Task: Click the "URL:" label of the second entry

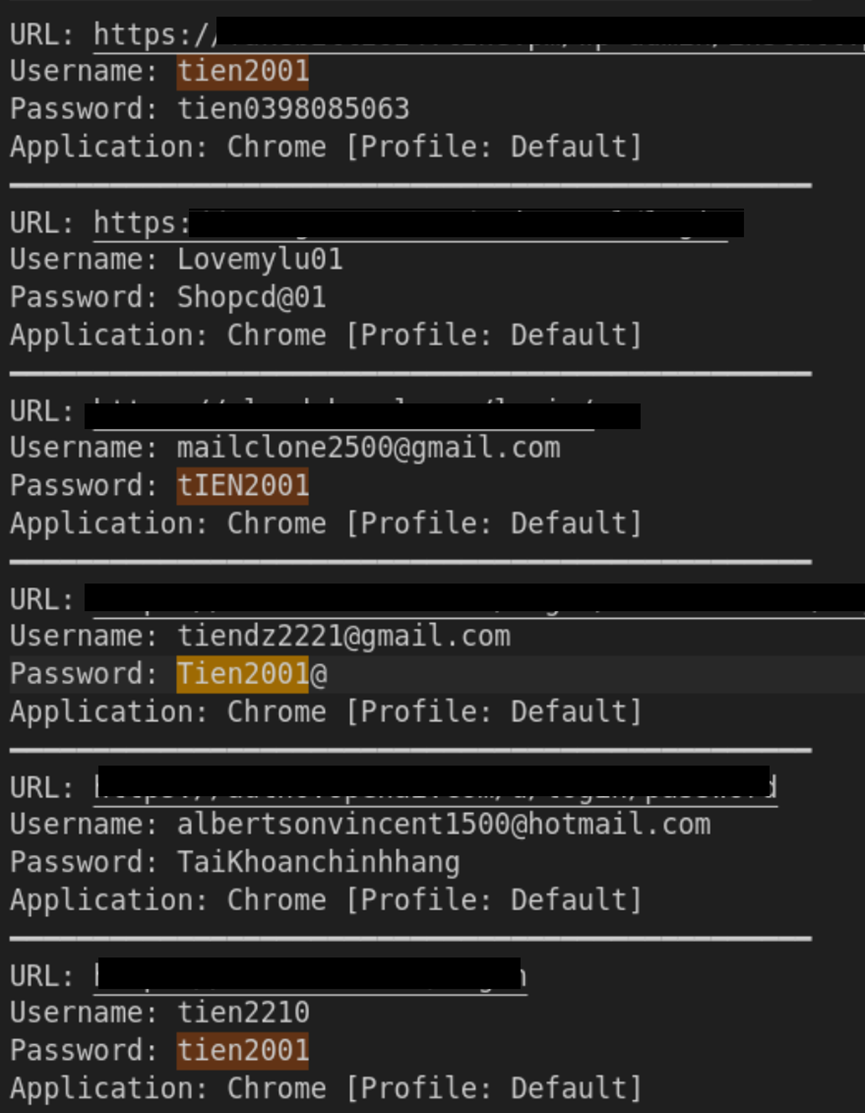Action: coord(42,222)
